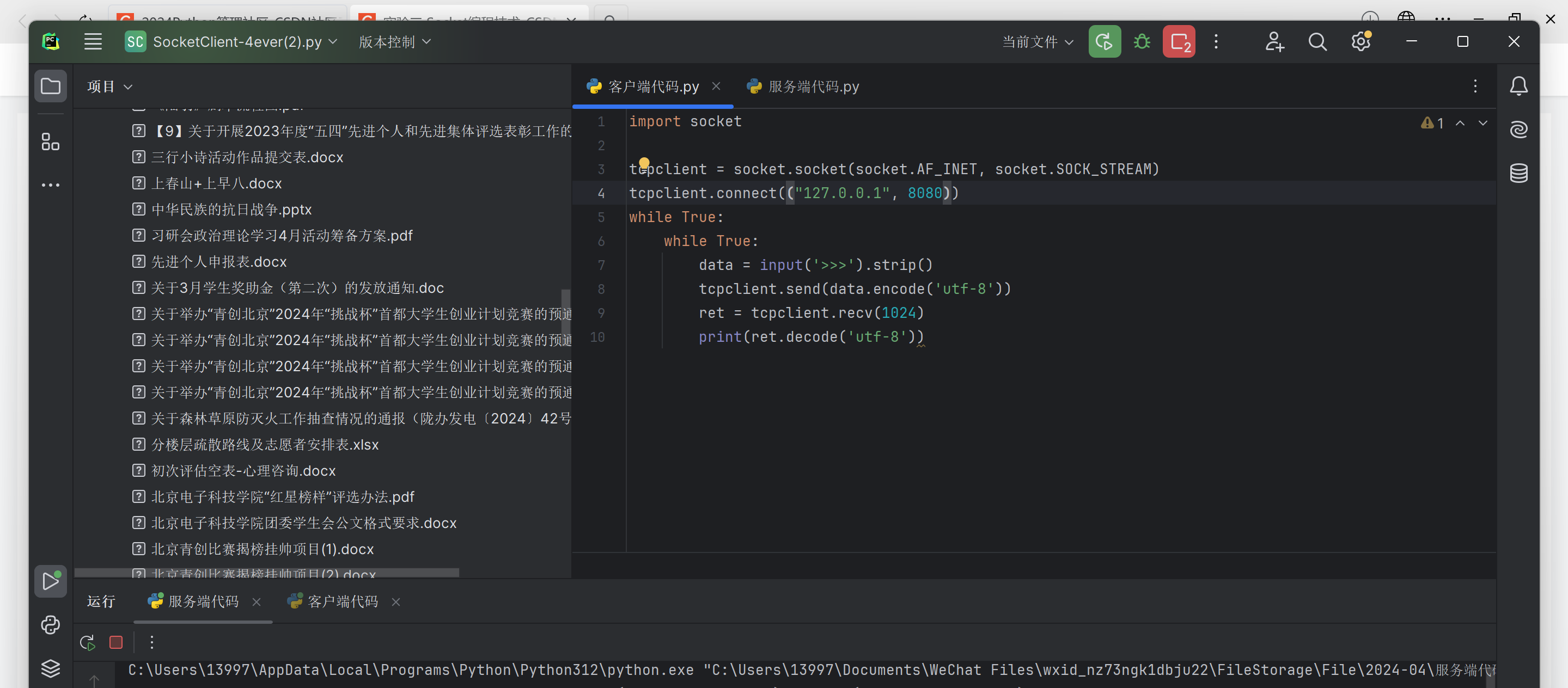Rerun the program in Run panel toolbar
Viewport: 1568px width, 688px height.
coord(88,642)
